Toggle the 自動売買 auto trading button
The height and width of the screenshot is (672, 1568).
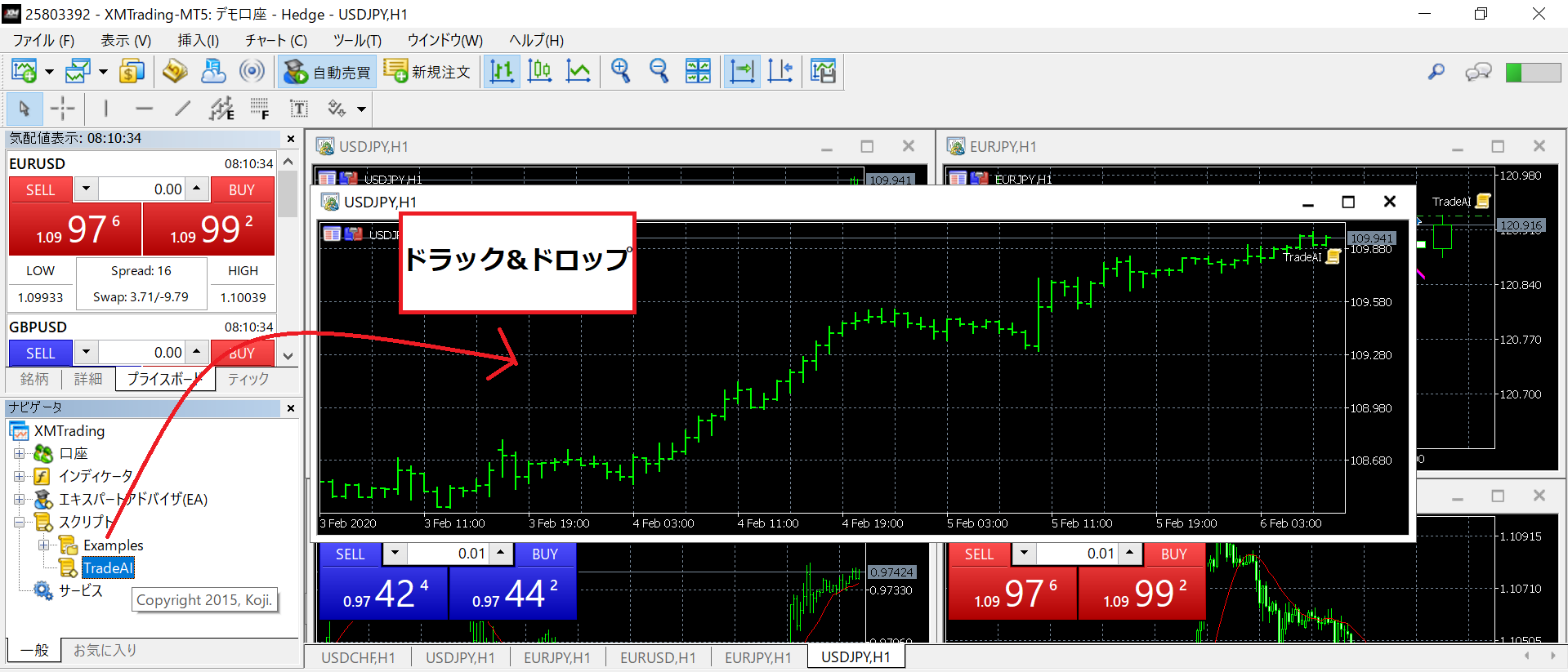327,72
